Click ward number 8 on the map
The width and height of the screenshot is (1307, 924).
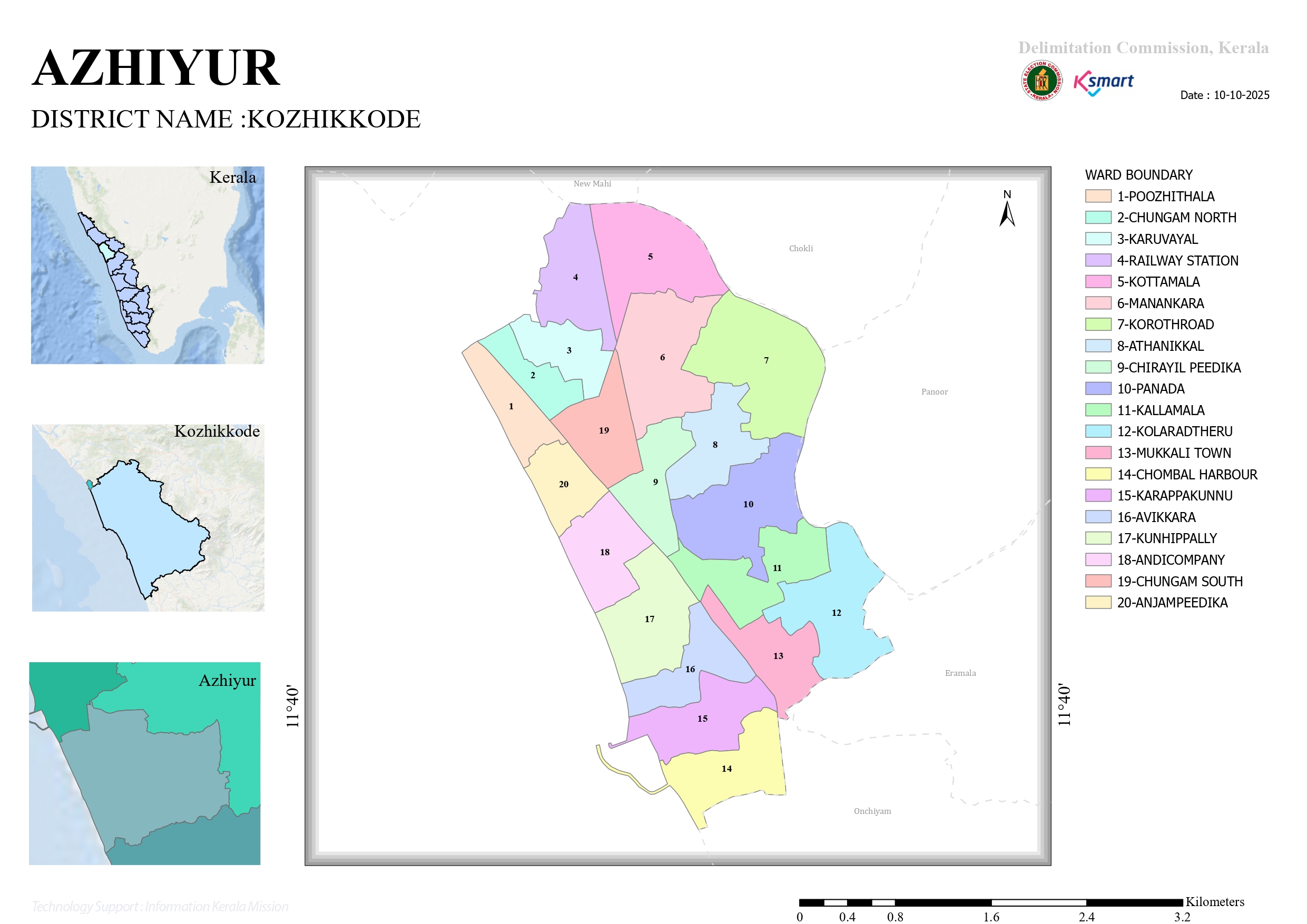pos(715,445)
